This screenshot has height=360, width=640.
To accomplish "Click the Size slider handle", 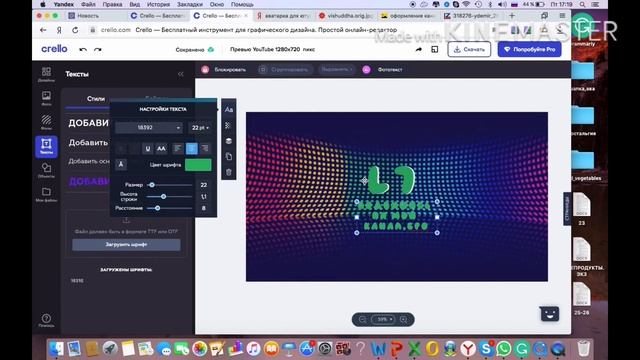I will point(152,185).
